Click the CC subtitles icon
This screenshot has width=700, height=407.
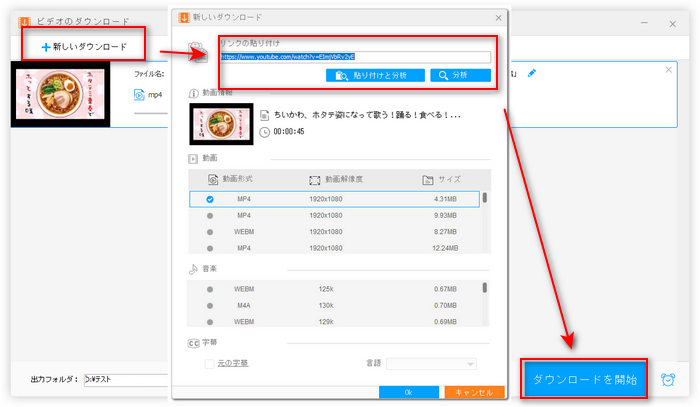tap(193, 343)
